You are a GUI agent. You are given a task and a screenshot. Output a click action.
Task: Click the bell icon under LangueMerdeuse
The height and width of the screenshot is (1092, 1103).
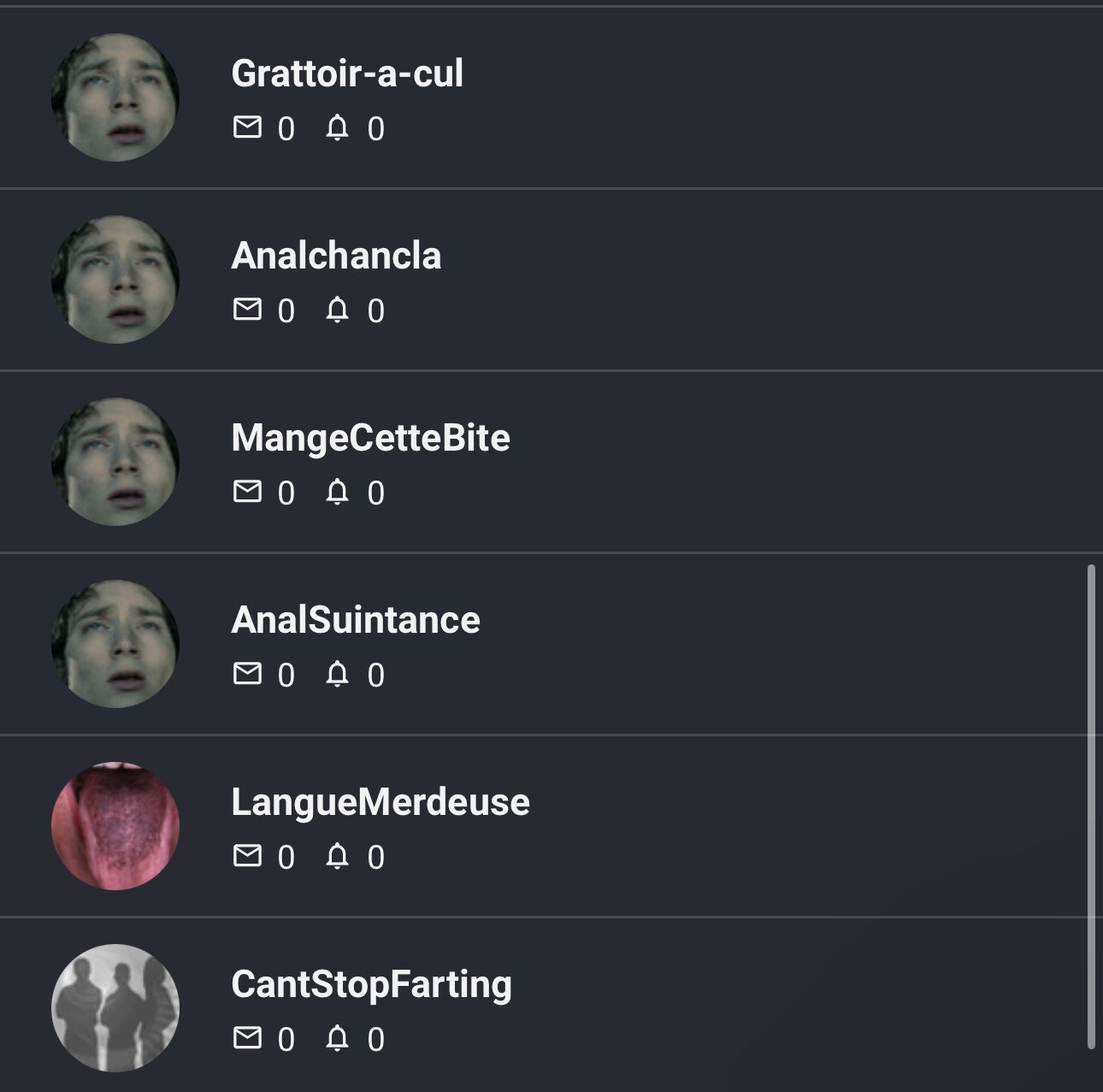coord(337,856)
